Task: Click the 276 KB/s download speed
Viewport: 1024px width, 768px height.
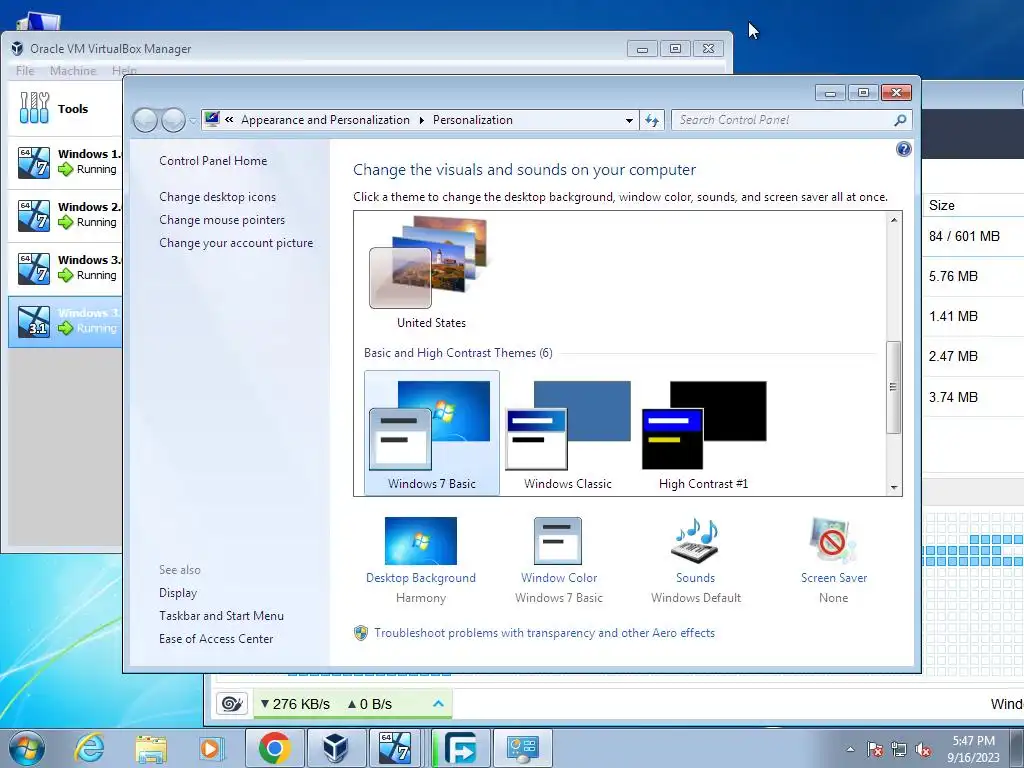Action: (295, 704)
